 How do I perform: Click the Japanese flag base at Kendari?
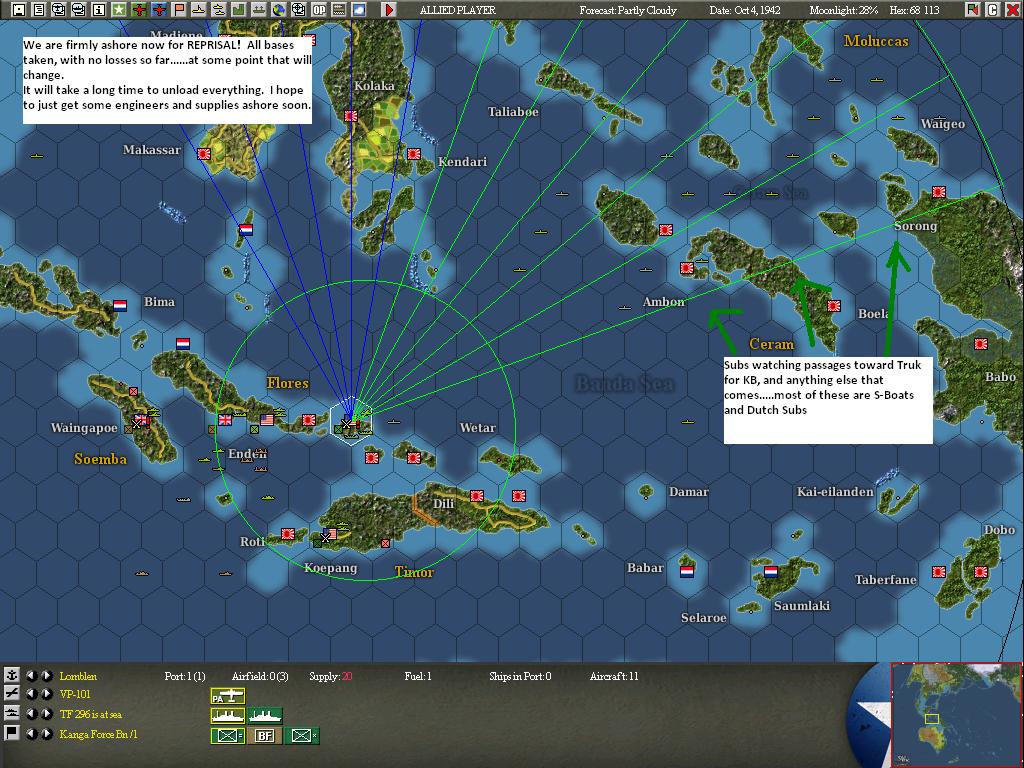[413, 154]
